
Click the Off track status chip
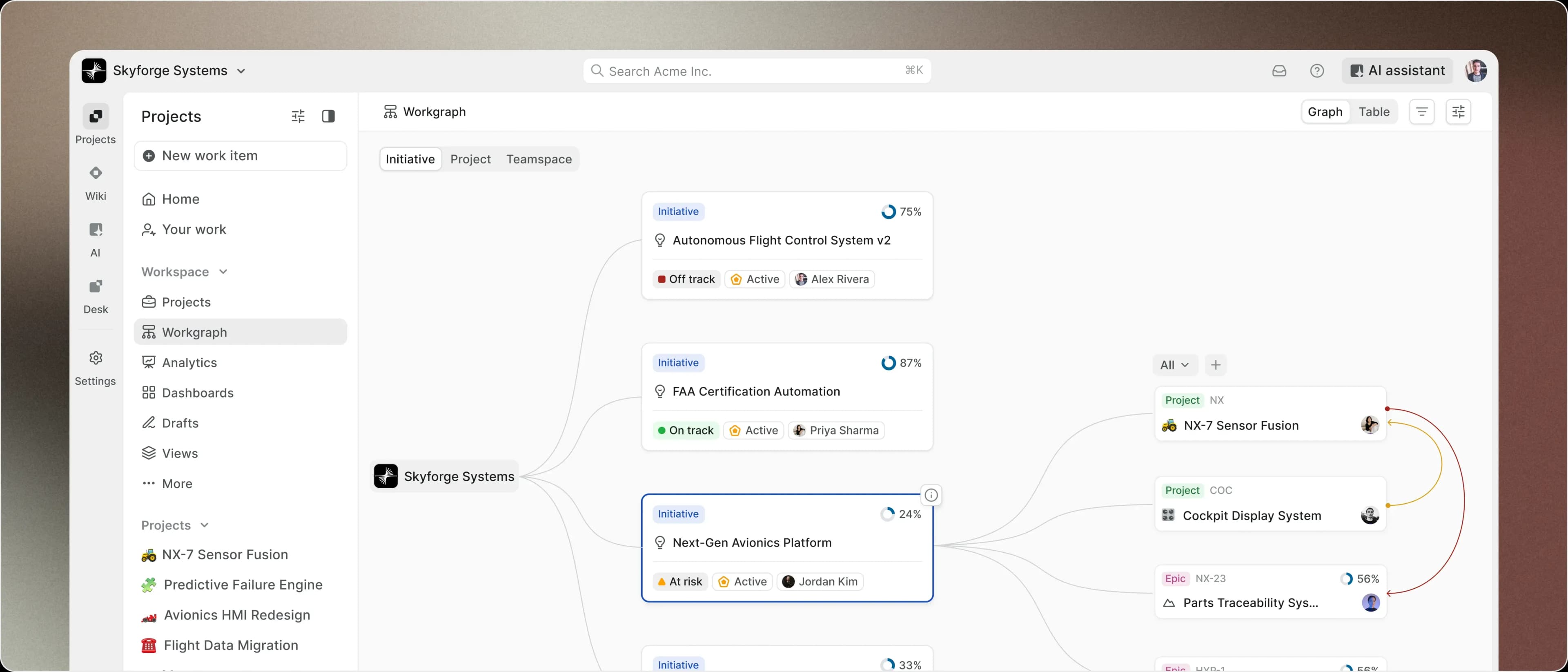point(686,279)
